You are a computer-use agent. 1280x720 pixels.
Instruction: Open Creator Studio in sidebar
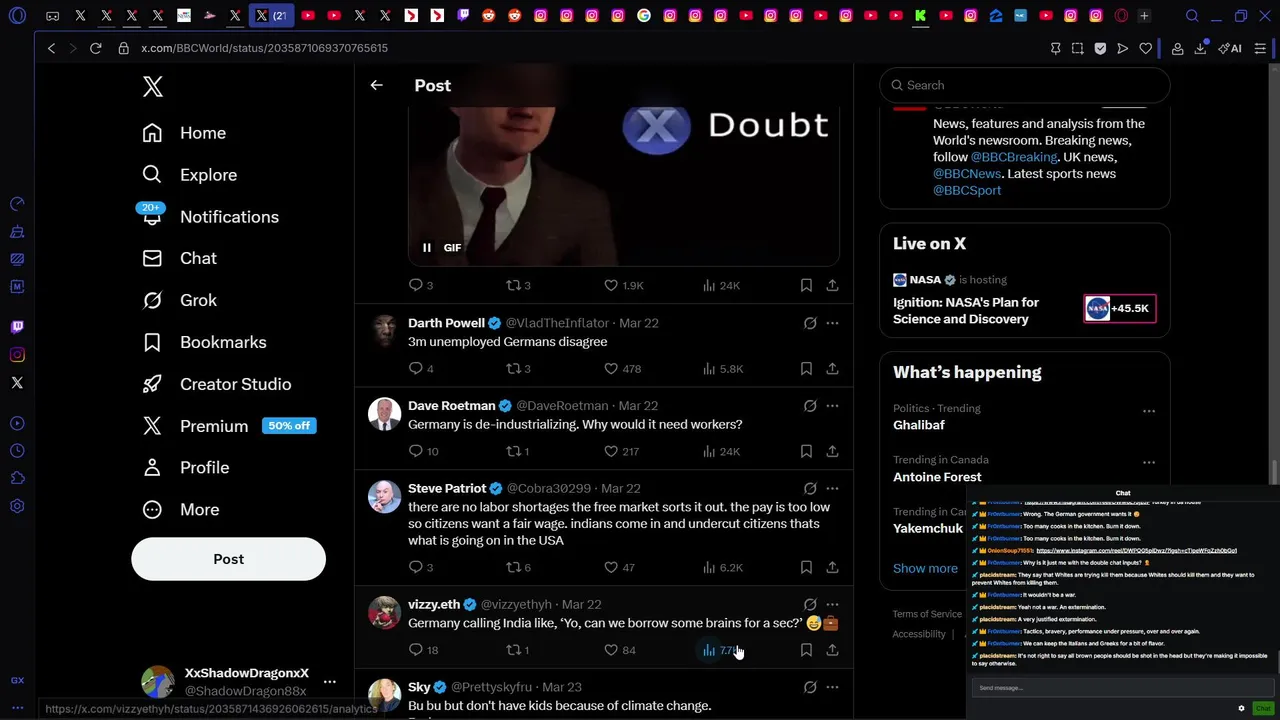tap(217, 384)
